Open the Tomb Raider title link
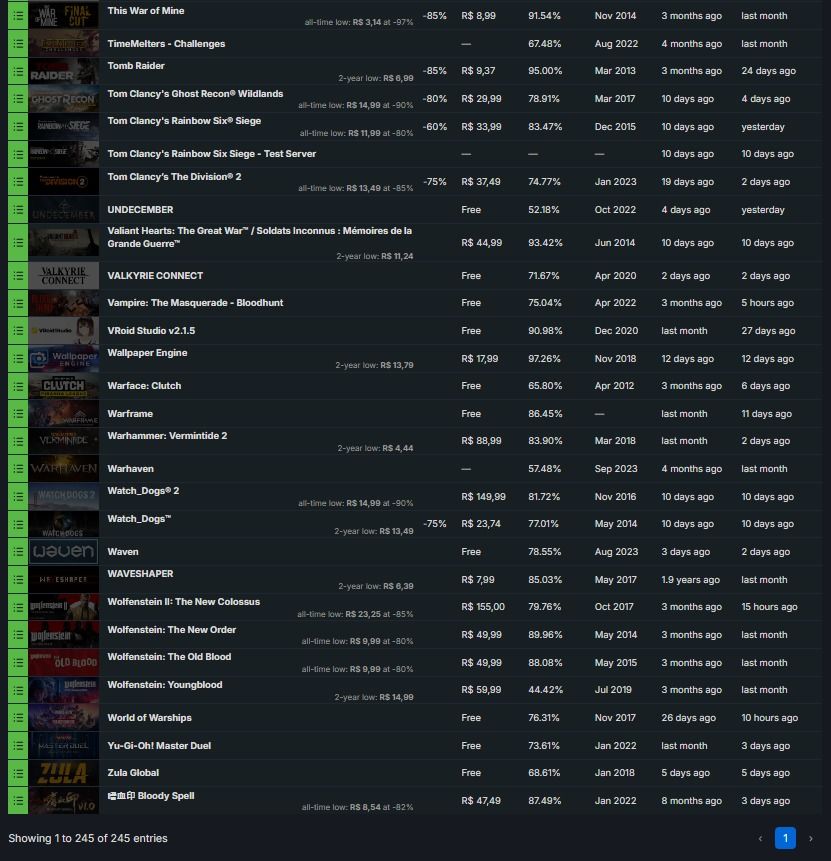 tap(136, 65)
